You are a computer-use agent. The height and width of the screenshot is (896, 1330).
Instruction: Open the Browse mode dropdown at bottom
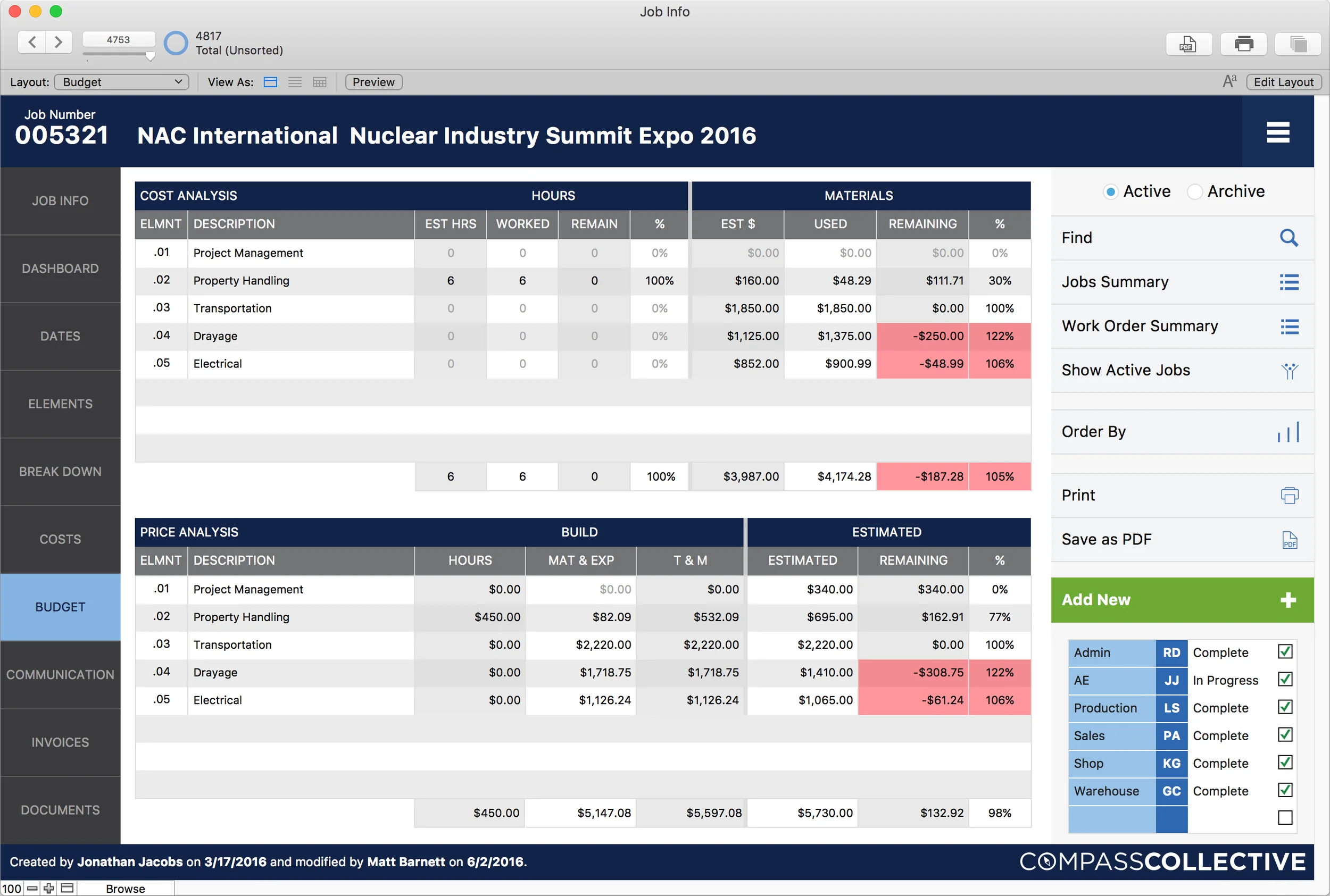(123, 888)
